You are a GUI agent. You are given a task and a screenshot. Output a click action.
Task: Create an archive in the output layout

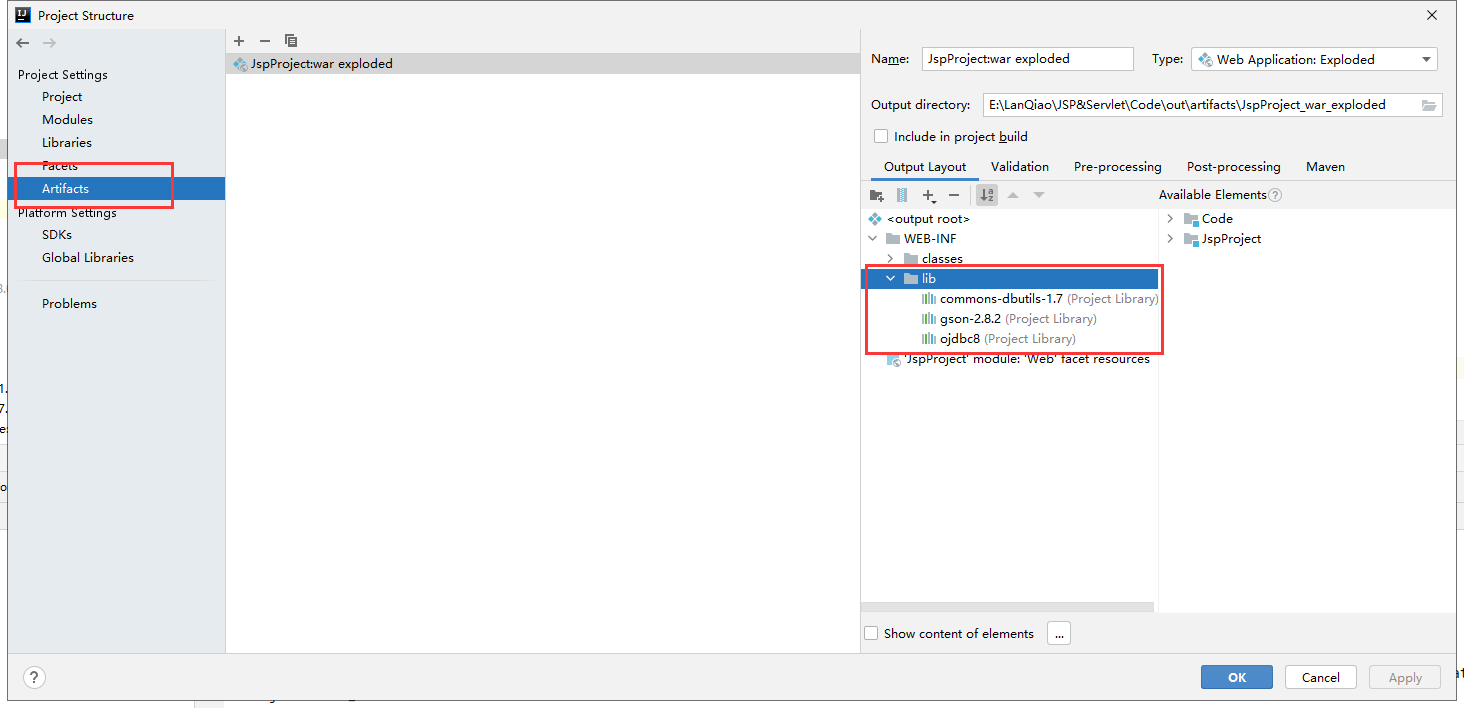[902, 195]
